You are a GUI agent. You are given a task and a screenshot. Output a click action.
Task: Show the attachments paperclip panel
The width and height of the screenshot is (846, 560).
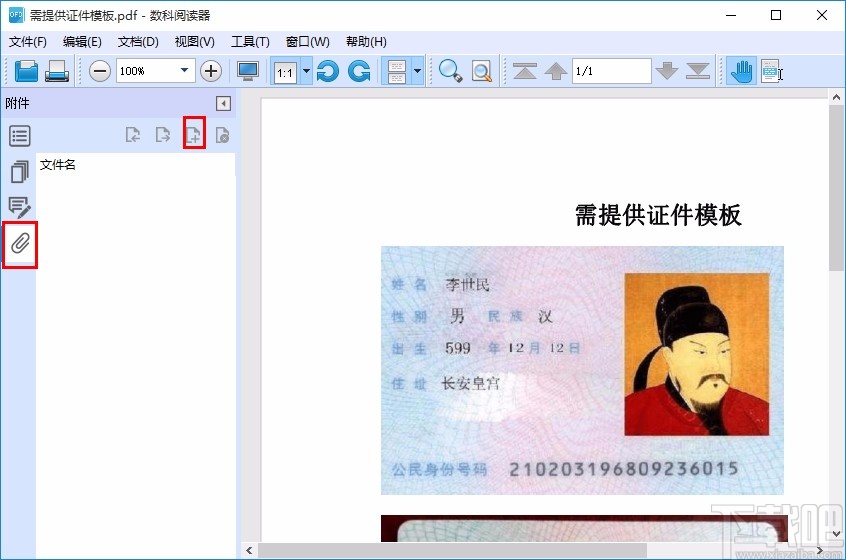pos(20,244)
